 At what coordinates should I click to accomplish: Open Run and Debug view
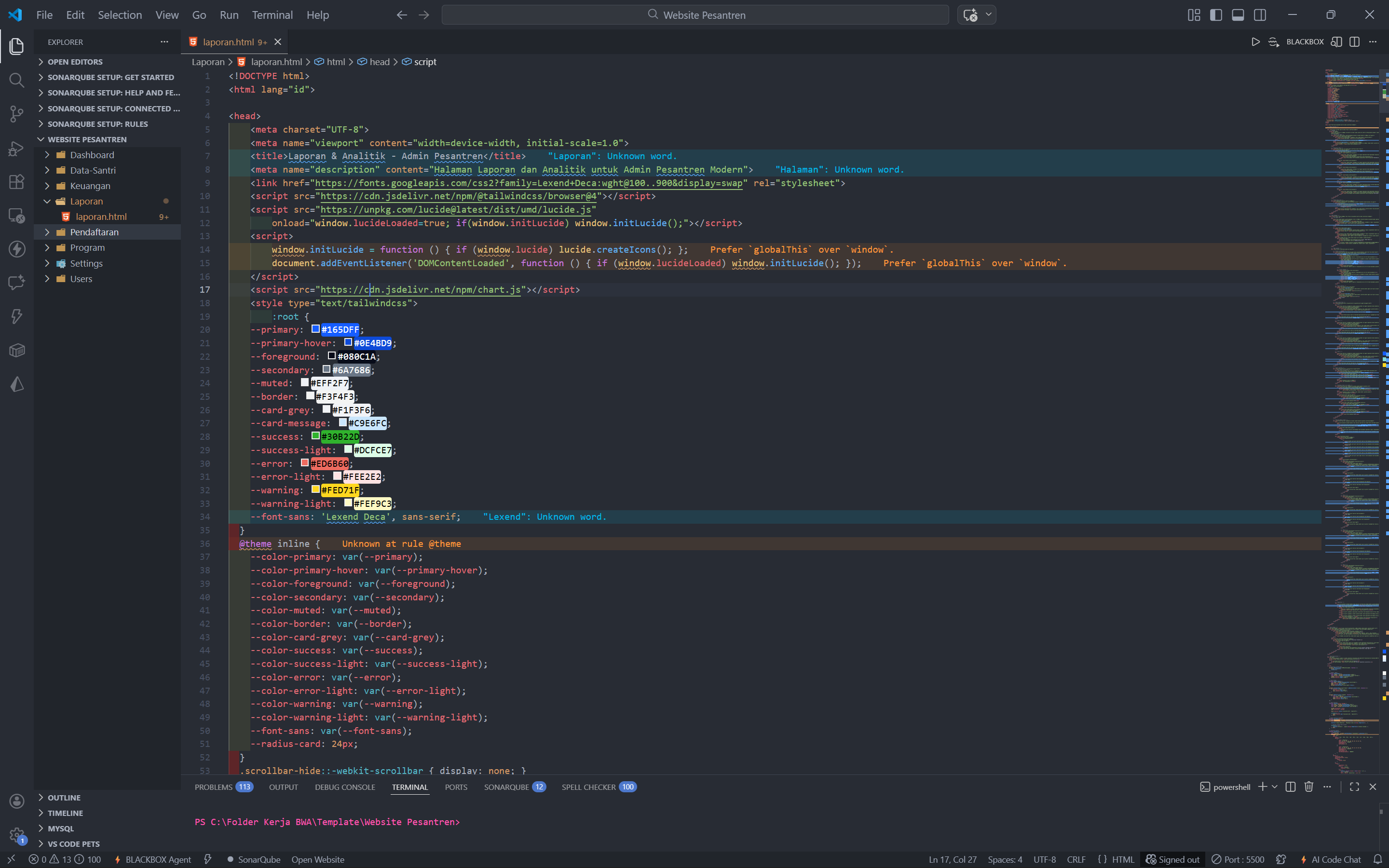click(x=17, y=148)
